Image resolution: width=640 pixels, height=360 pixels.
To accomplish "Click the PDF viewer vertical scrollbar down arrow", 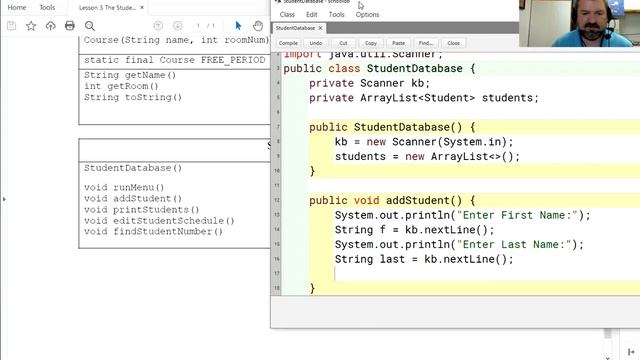I will (x=608, y=358).
